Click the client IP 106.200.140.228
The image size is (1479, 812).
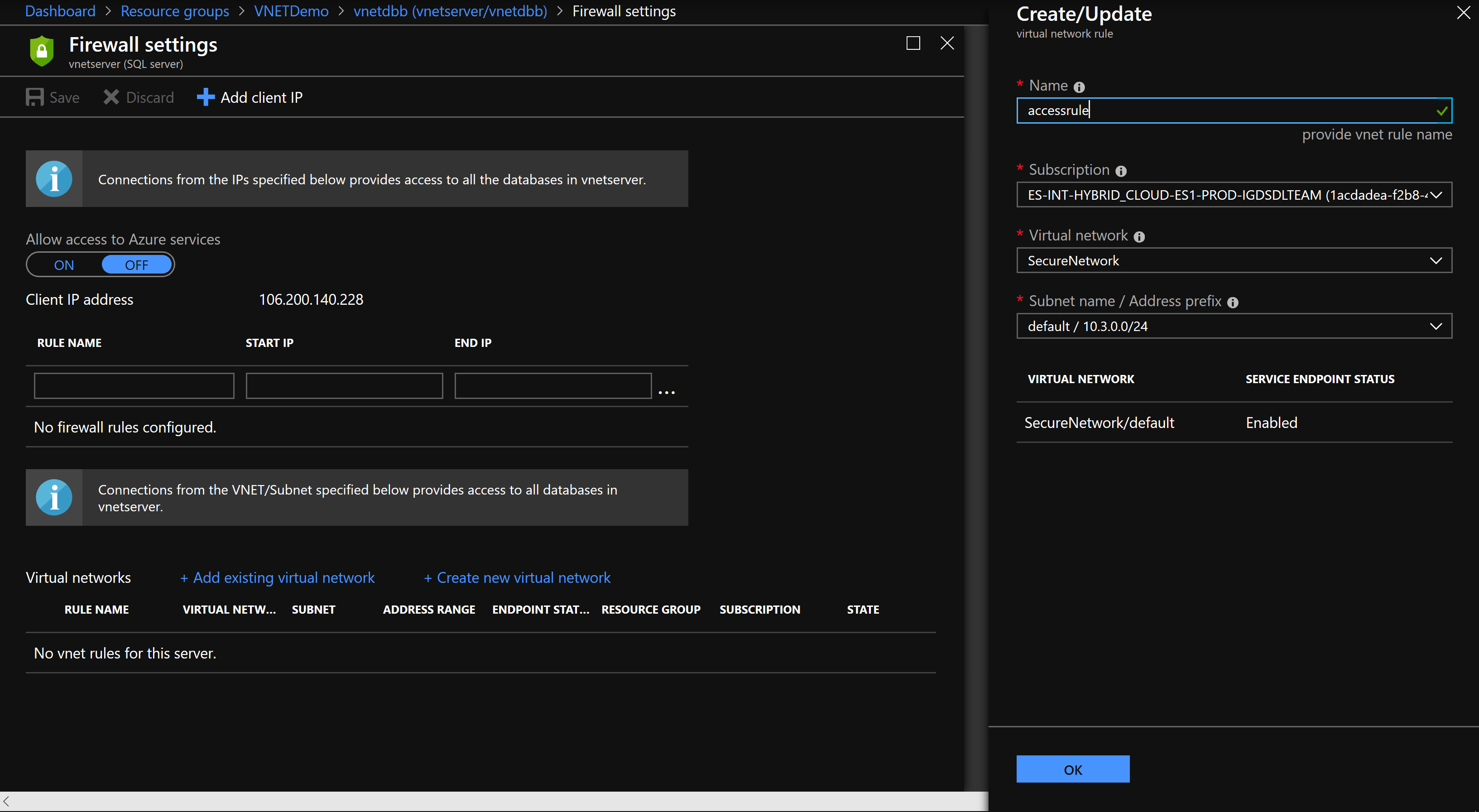pos(311,300)
